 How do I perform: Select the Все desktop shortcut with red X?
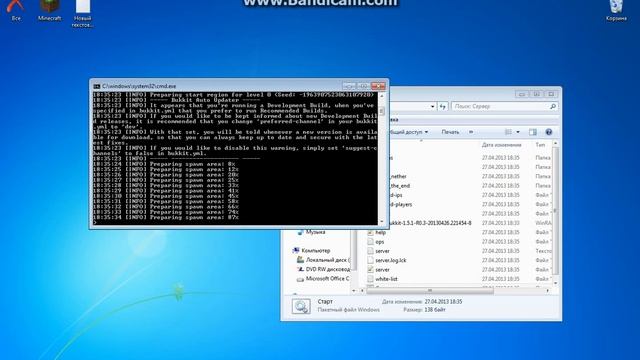pyautogui.click(x=16, y=10)
